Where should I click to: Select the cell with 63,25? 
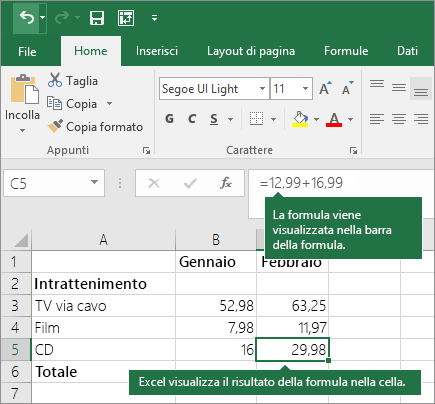(x=292, y=306)
